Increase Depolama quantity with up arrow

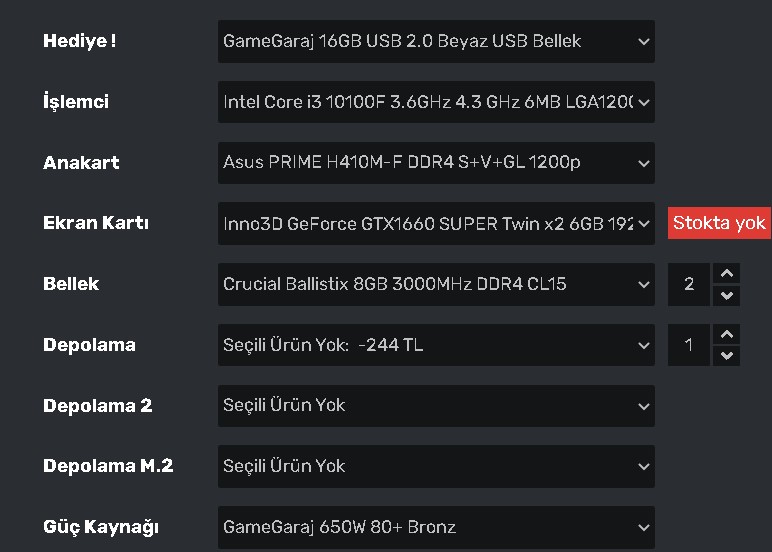coord(727,335)
